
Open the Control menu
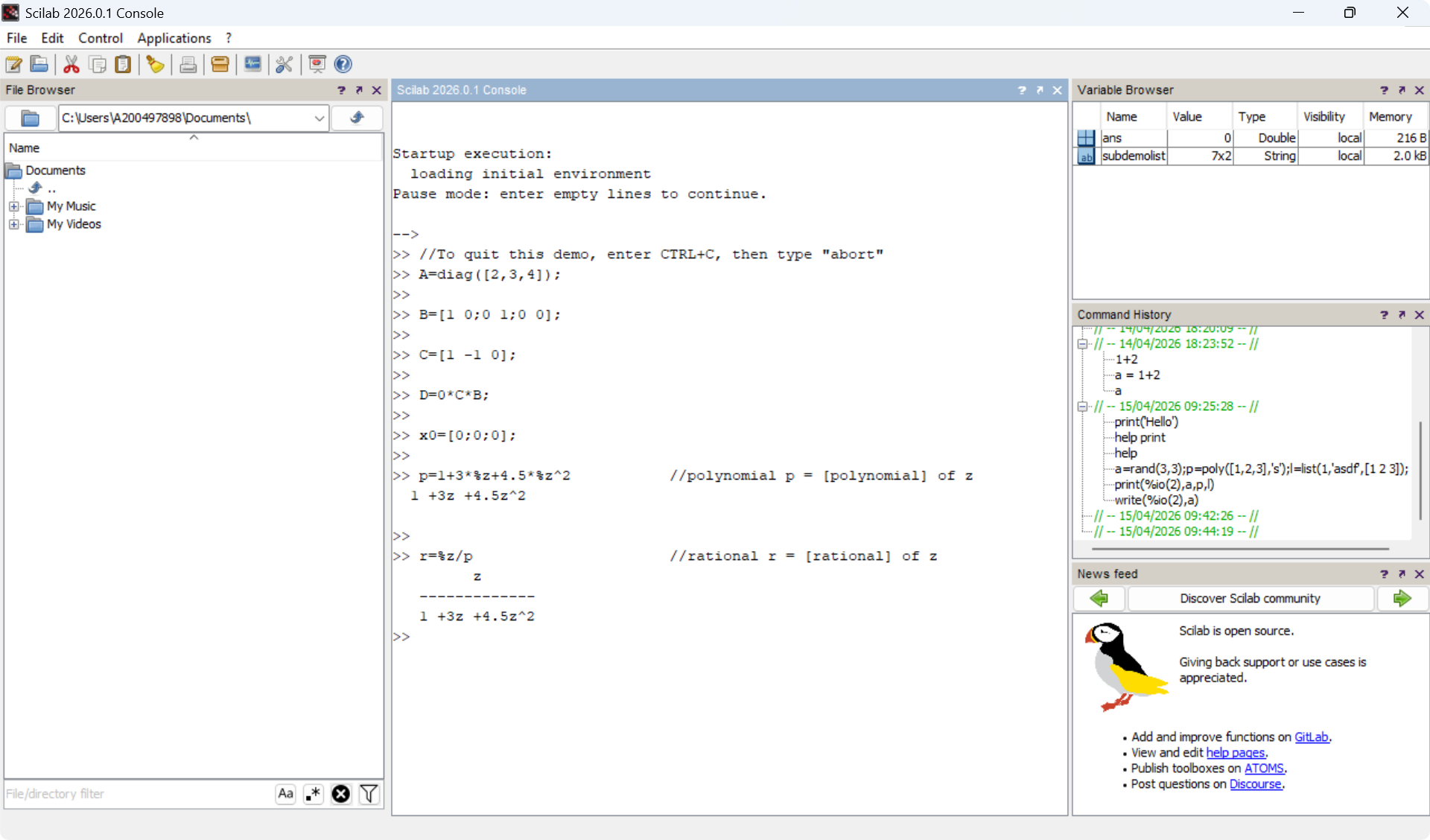[100, 38]
